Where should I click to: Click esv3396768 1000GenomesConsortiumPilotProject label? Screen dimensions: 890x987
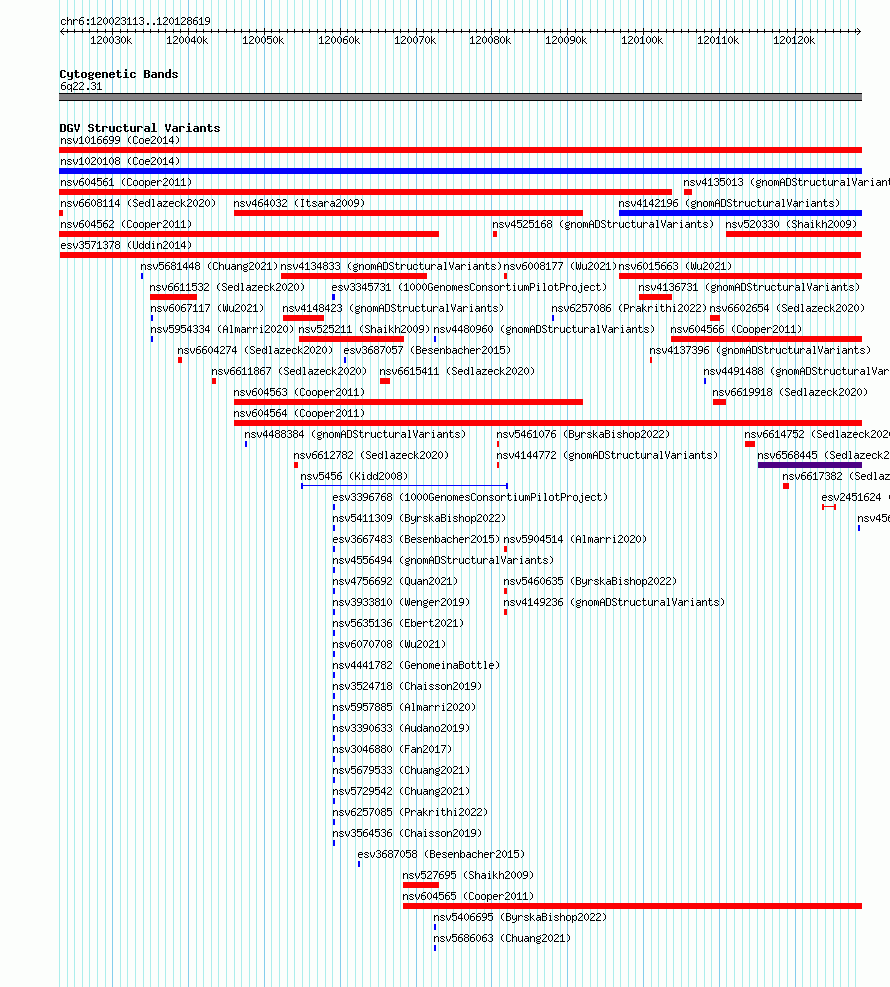[470, 497]
